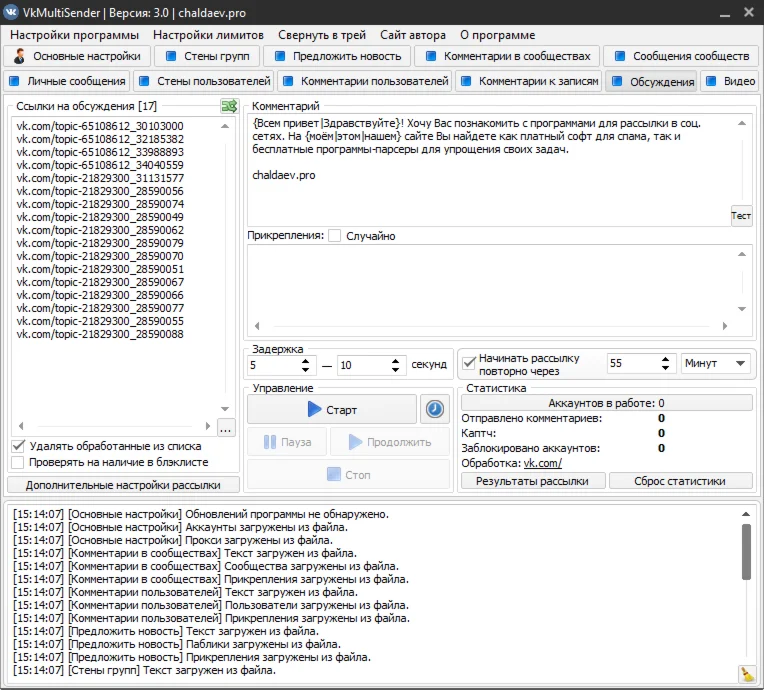Click the green import links icon
Viewport: 764px width, 690px height.
tap(229, 106)
